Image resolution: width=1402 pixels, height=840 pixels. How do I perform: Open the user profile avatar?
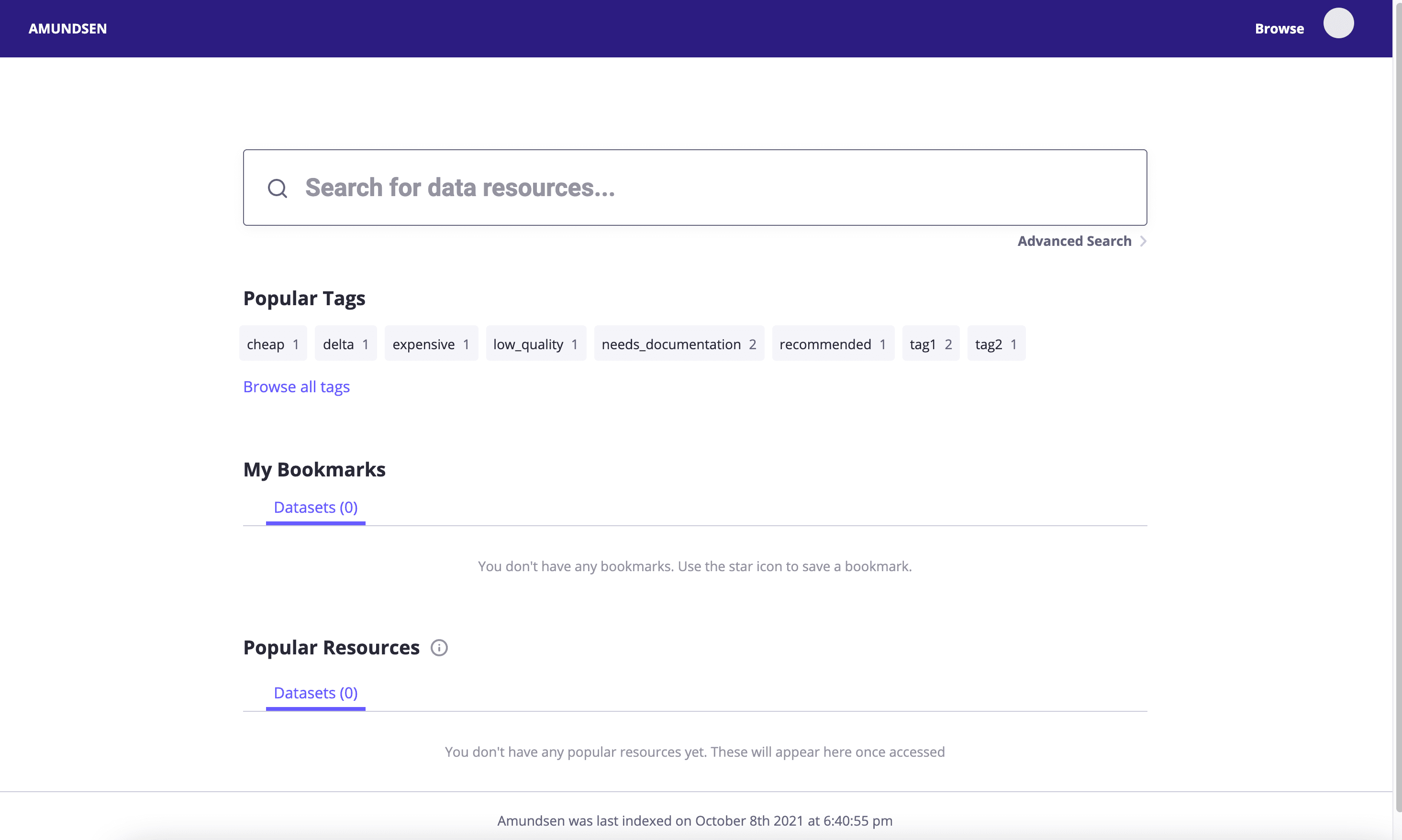(1338, 23)
